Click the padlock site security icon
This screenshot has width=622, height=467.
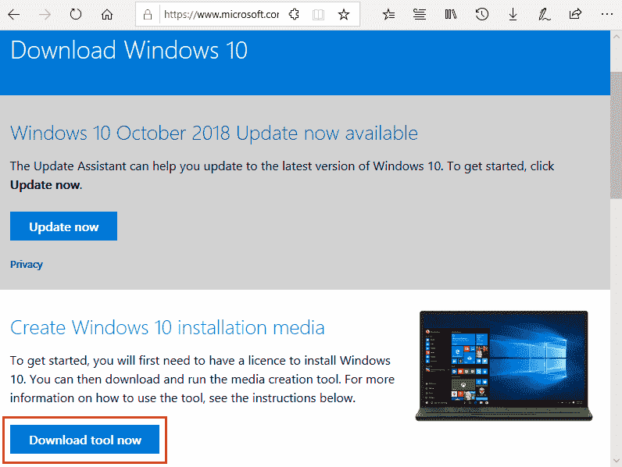tap(148, 15)
